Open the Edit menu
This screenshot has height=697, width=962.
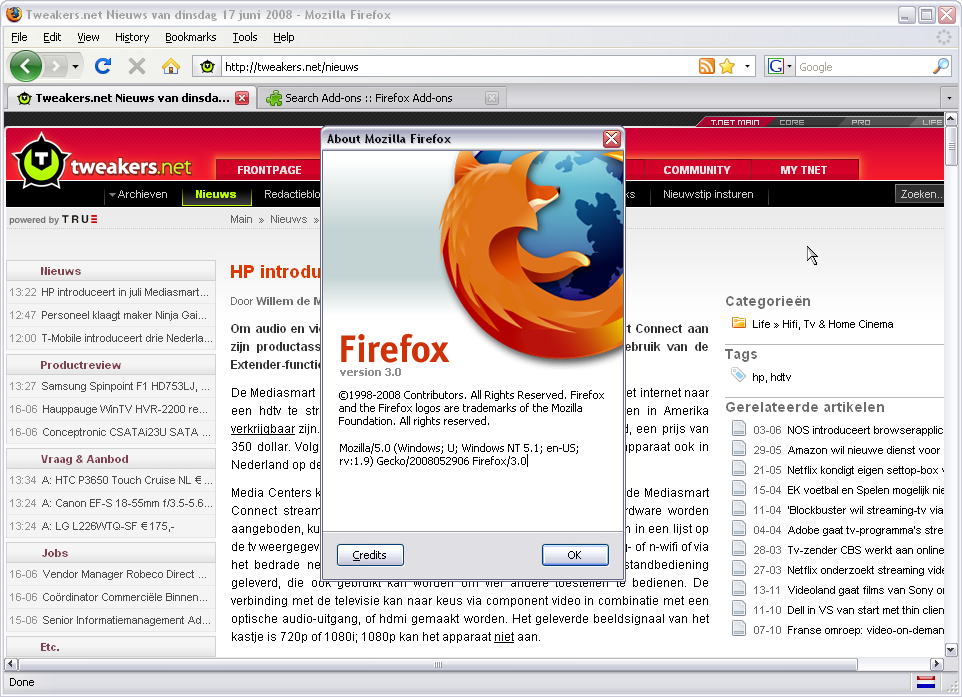click(x=52, y=37)
